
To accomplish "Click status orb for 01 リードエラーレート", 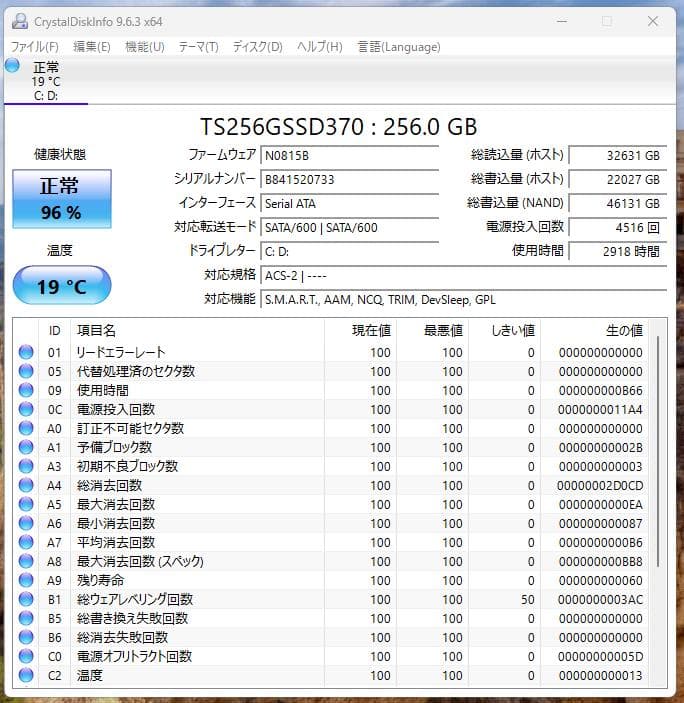I will [26, 352].
